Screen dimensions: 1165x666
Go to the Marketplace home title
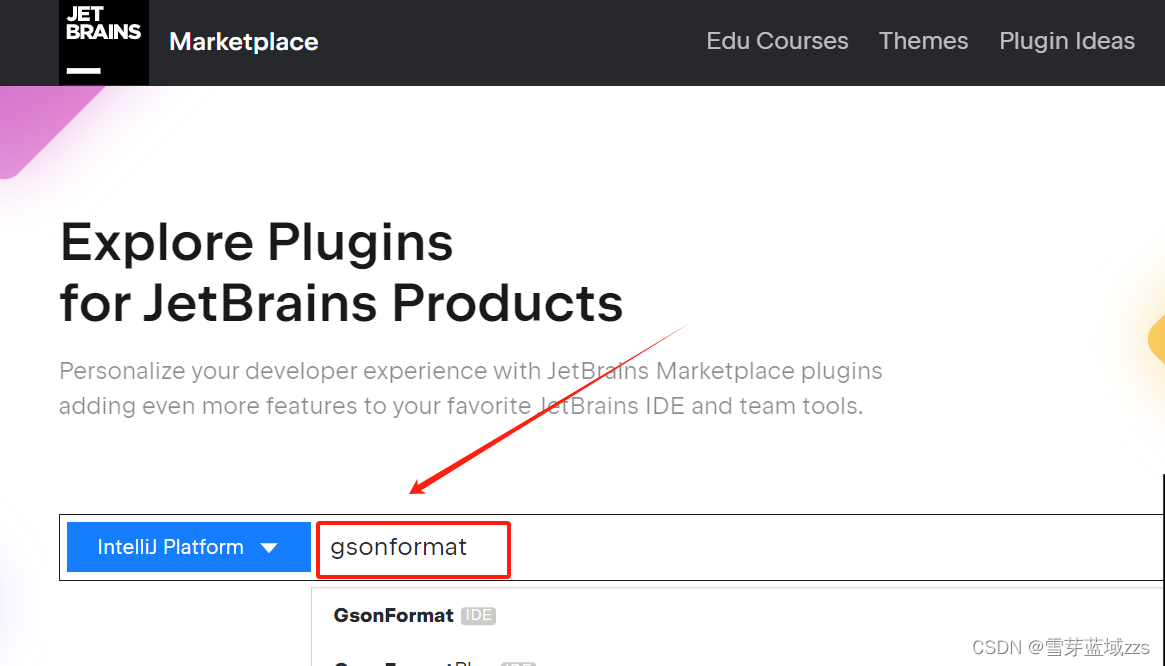(x=244, y=42)
